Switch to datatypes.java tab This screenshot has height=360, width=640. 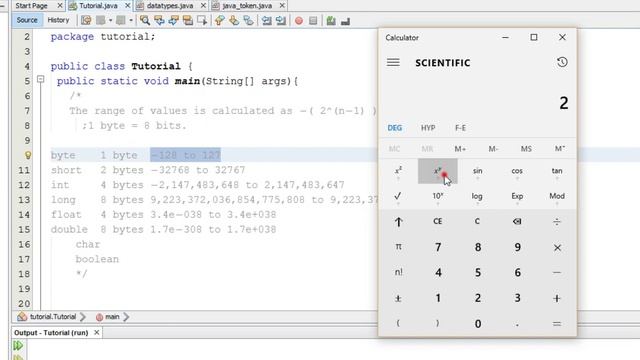pos(170,6)
